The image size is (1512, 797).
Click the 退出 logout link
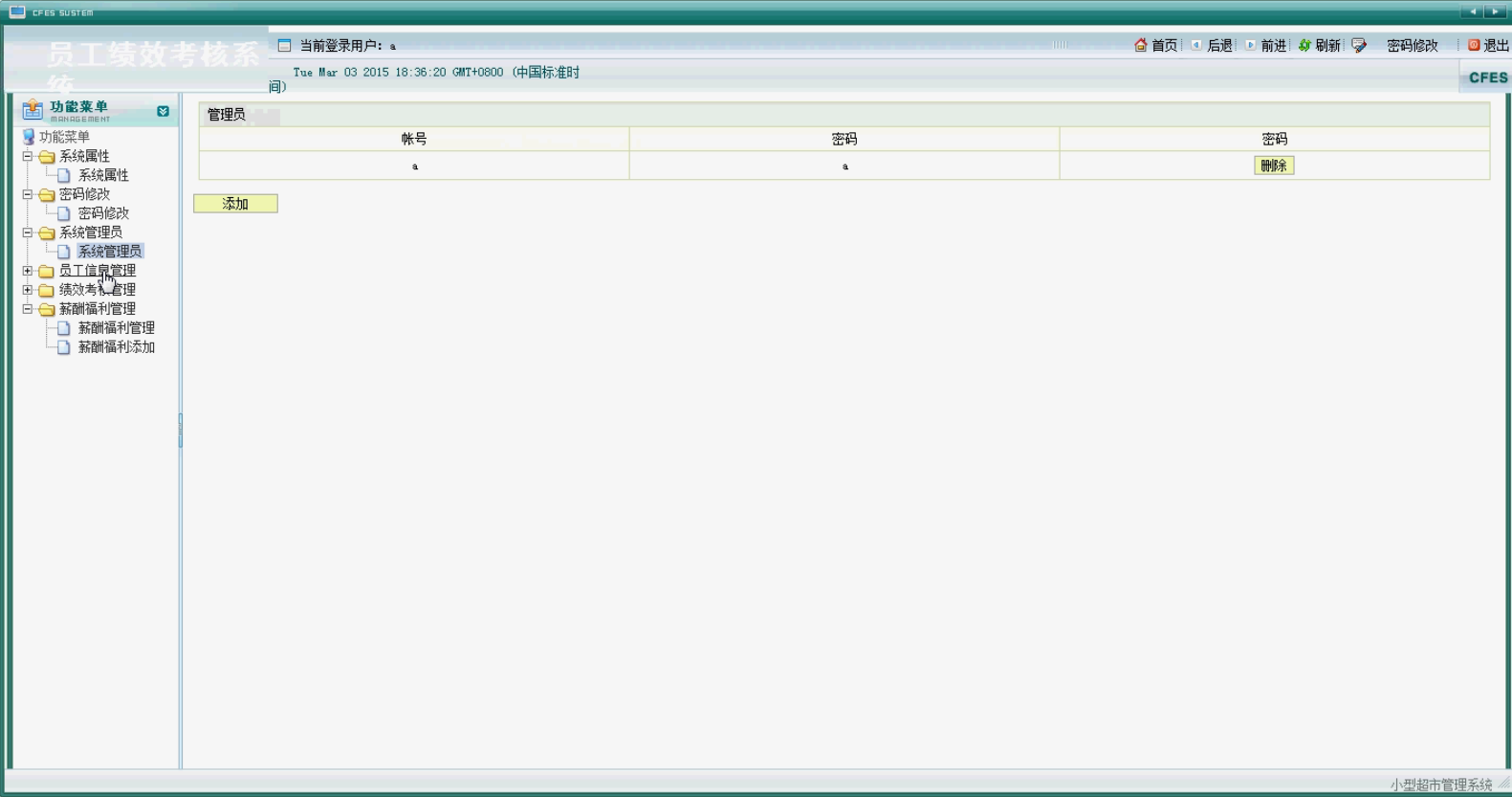(x=1496, y=45)
